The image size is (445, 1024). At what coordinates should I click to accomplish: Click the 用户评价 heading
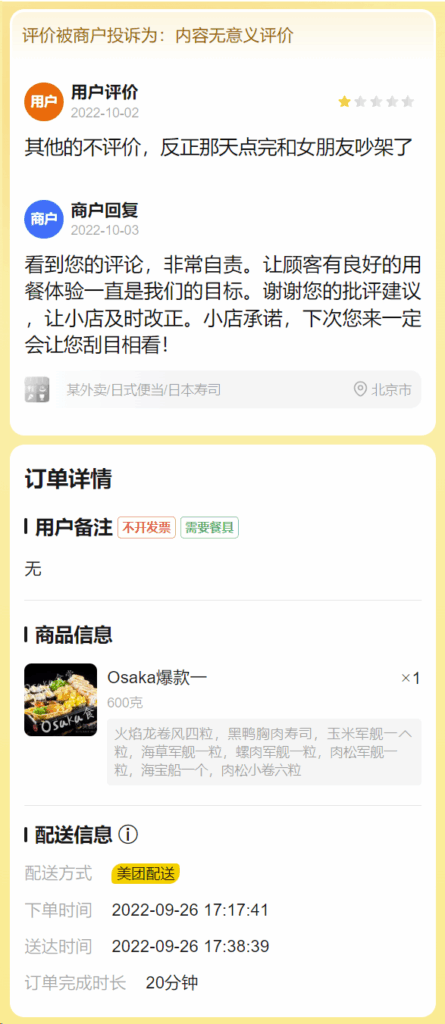click(x=105, y=93)
